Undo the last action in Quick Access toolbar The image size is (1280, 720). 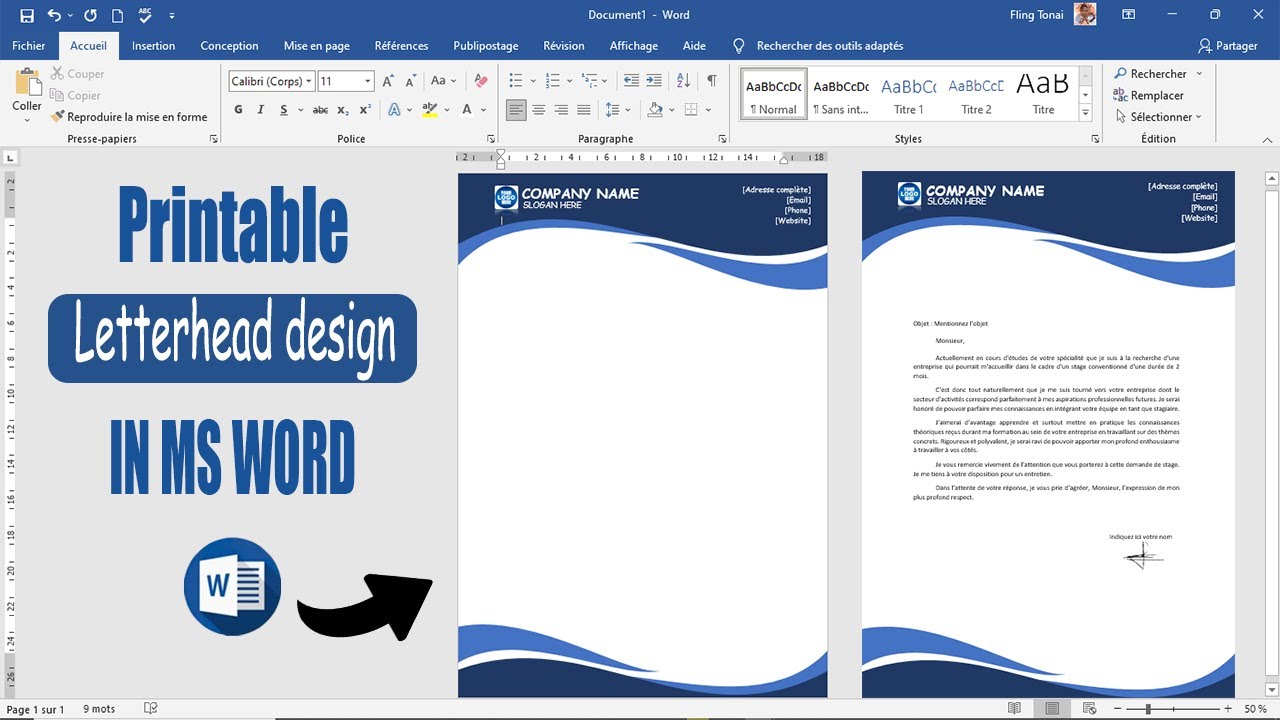tap(54, 15)
